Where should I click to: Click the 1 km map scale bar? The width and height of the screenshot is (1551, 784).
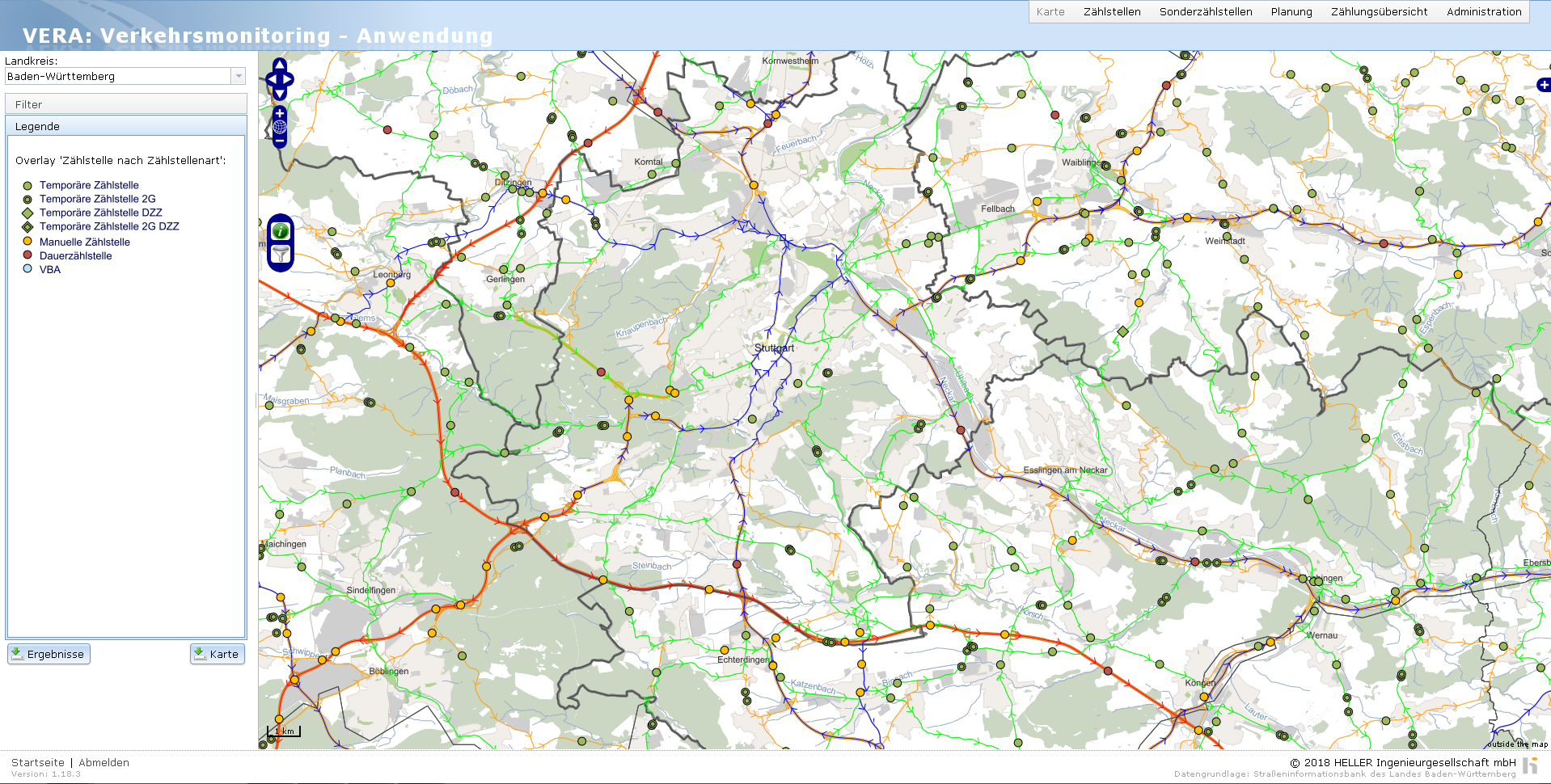(x=284, y=731)
